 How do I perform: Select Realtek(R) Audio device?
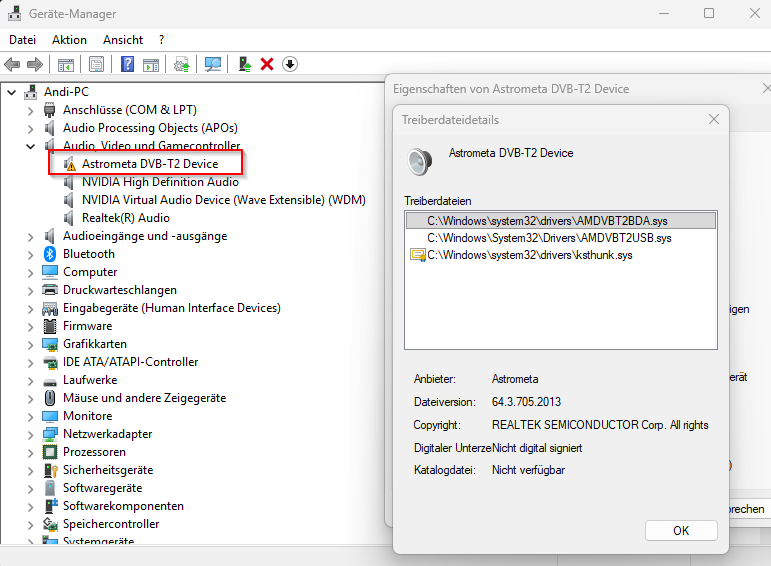[x=126, y=218]
